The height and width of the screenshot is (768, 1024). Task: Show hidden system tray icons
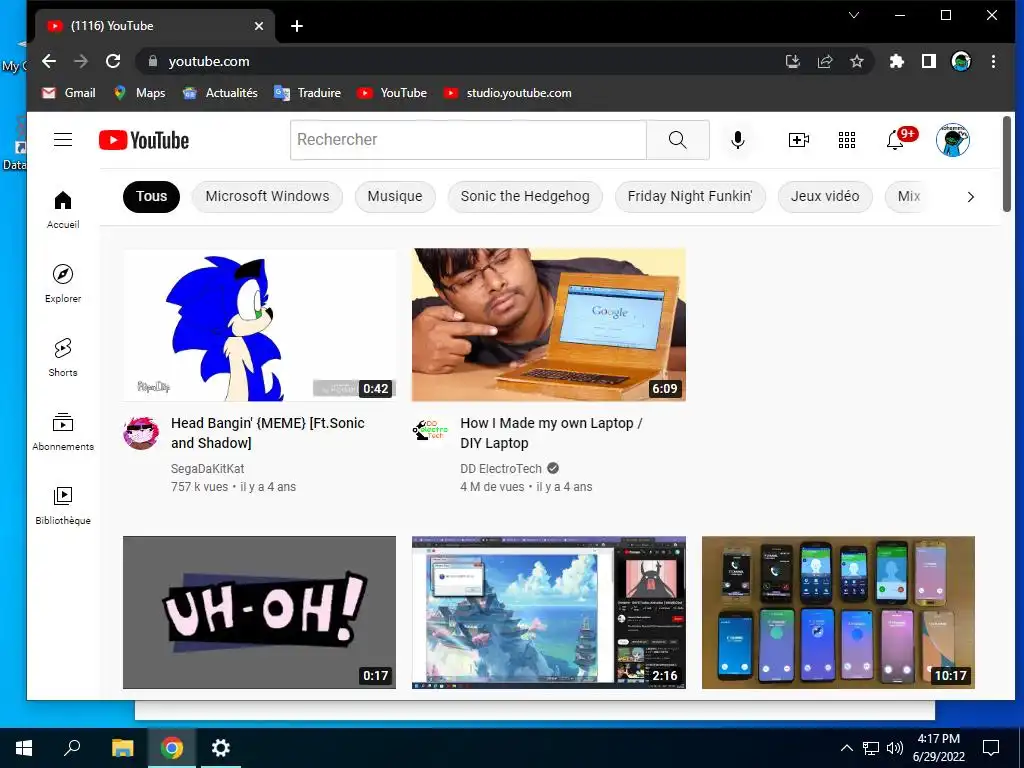click(846, 748)
